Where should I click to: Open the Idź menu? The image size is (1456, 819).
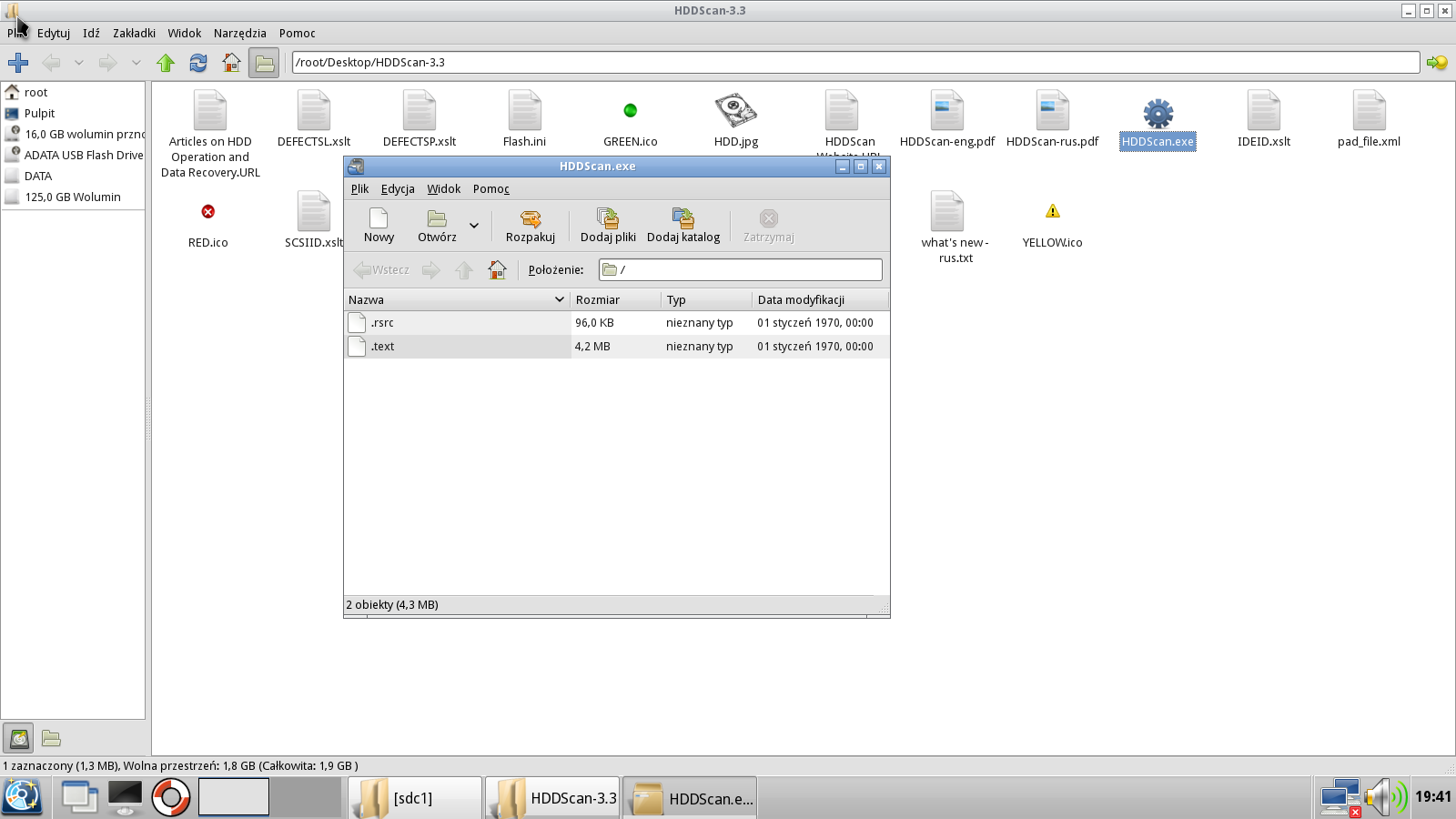(91, 33)
